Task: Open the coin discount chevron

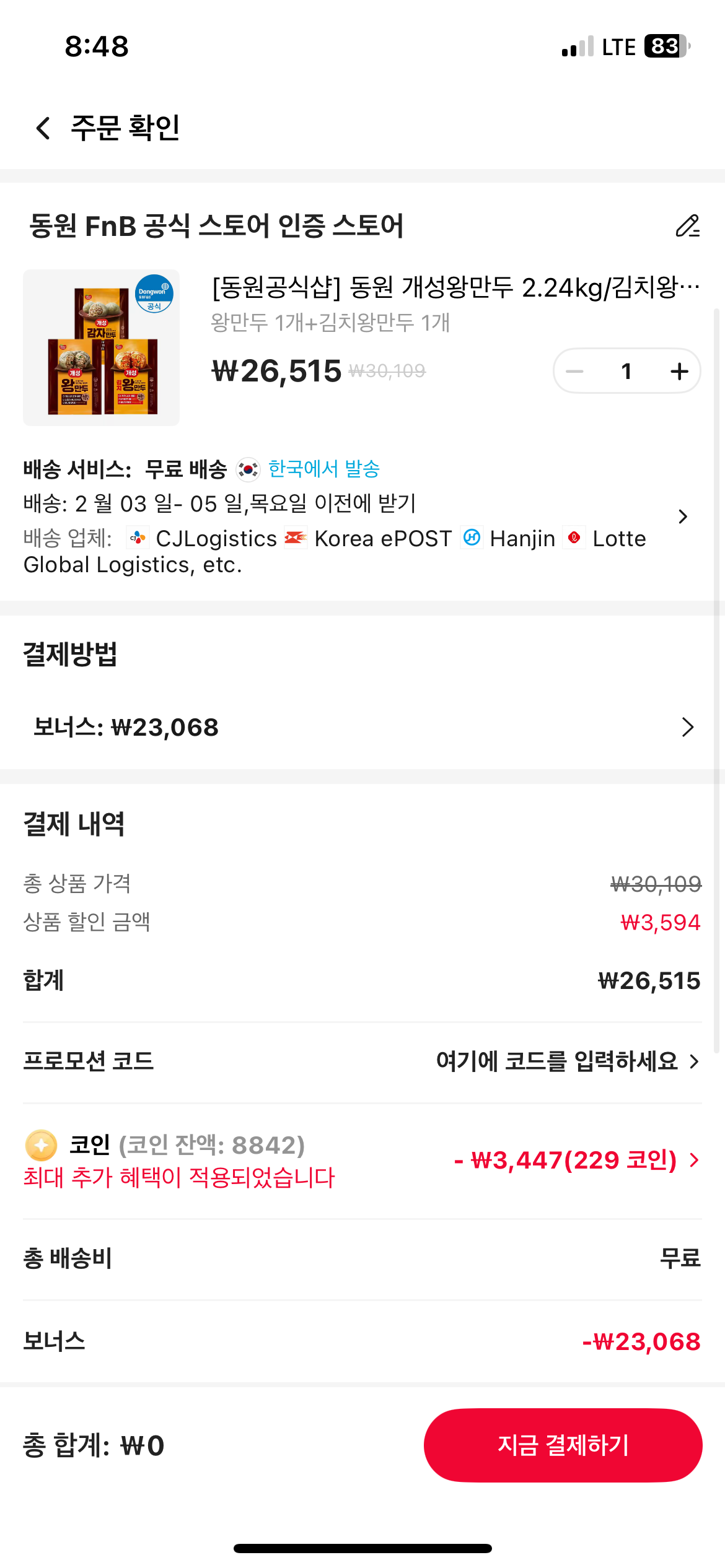Action: (x=695, y=1160)
